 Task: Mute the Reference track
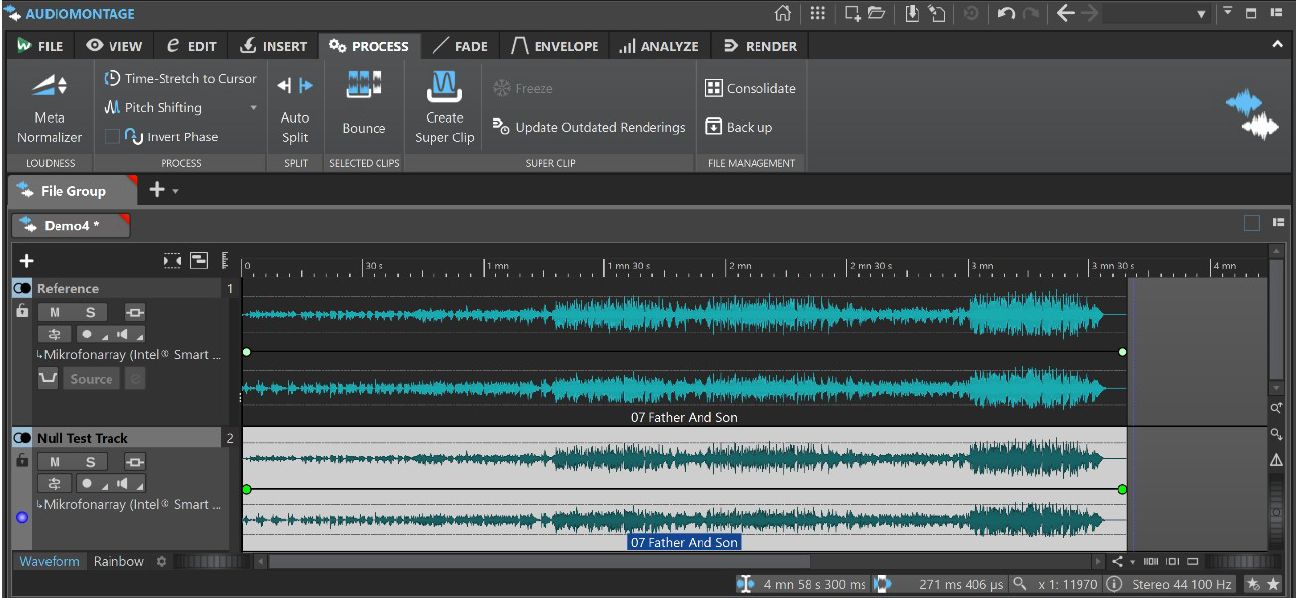pos(55,312)
